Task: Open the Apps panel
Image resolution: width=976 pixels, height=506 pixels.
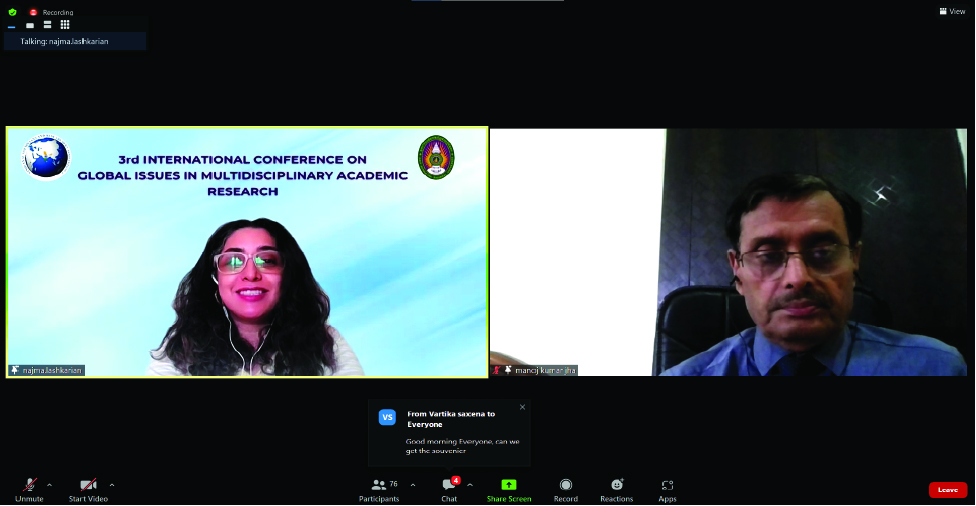Action: pyautogui.click(x=667, y=488)
